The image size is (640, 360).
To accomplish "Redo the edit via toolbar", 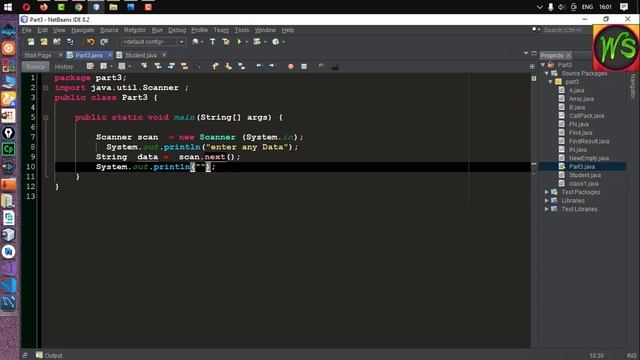I will click(104, 42).
